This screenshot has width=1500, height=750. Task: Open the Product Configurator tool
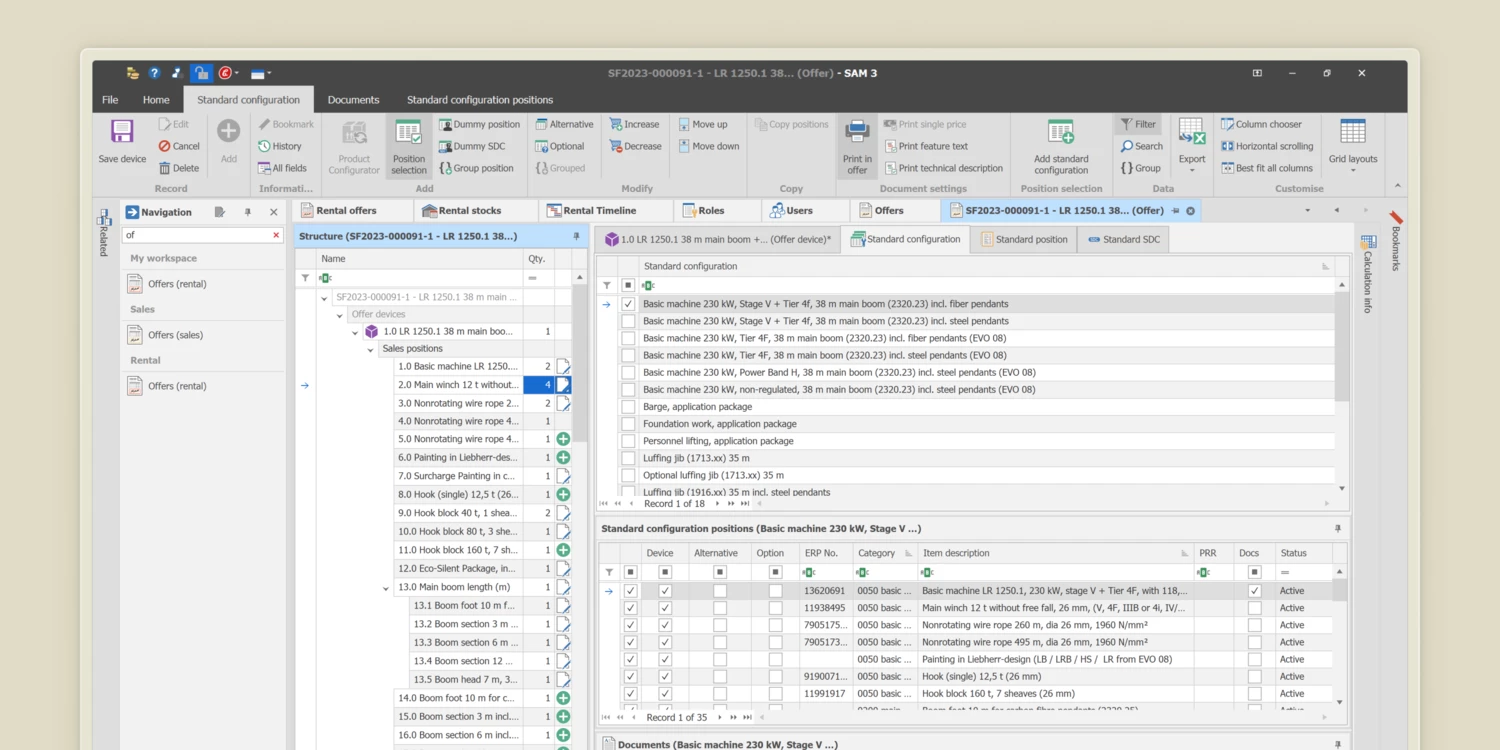click(354, 134)
